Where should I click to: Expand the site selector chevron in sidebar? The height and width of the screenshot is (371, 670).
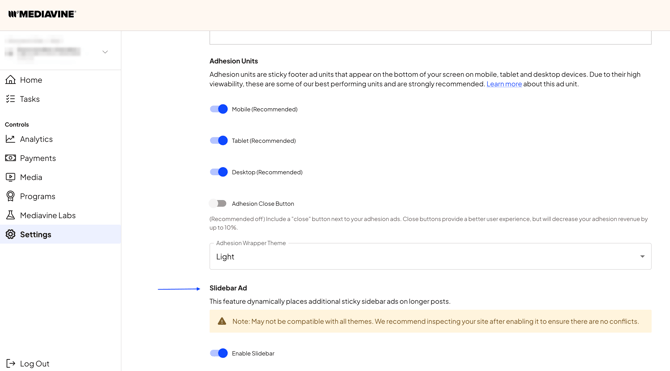coord(105,52)
